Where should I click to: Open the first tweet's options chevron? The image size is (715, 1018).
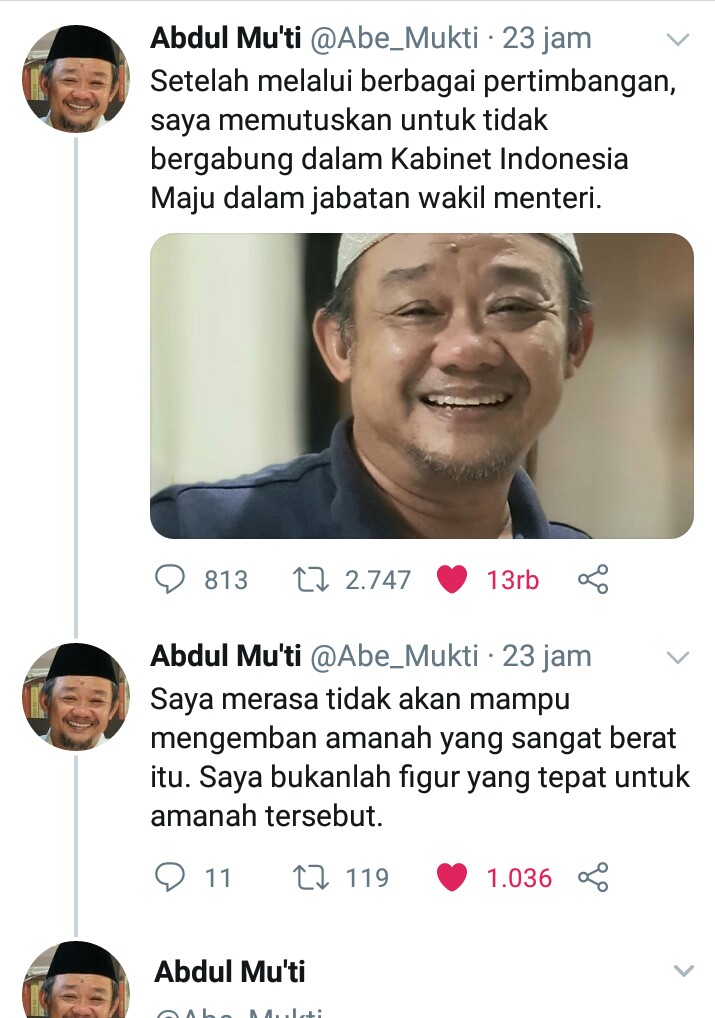point(678,40)
